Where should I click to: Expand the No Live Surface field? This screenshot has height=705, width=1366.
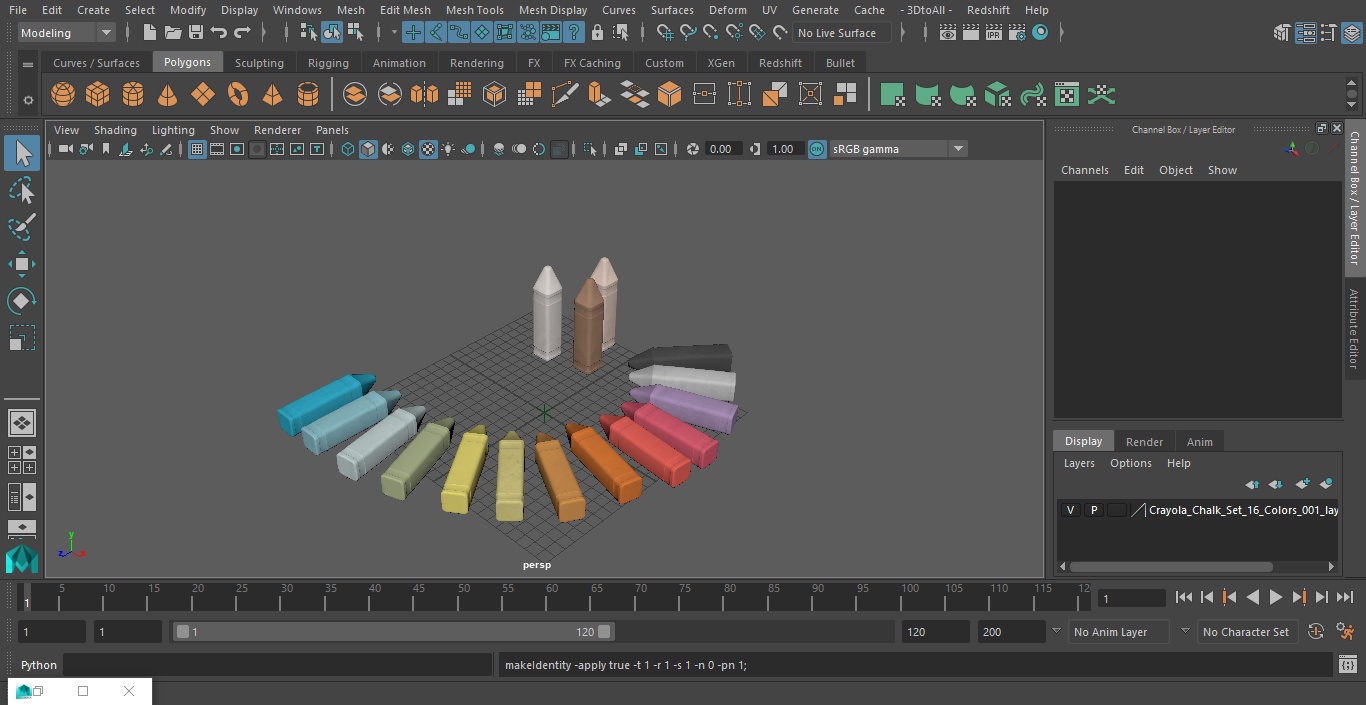pos(842,33)
